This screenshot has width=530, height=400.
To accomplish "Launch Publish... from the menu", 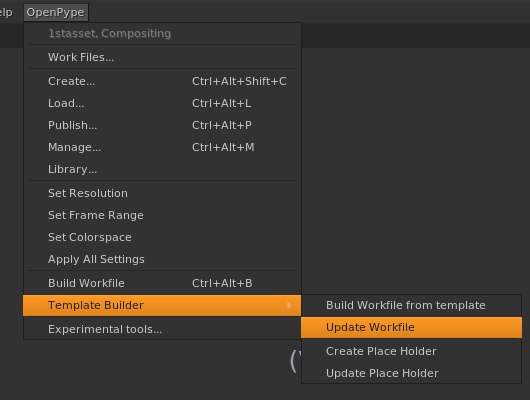I will [162, 125].
